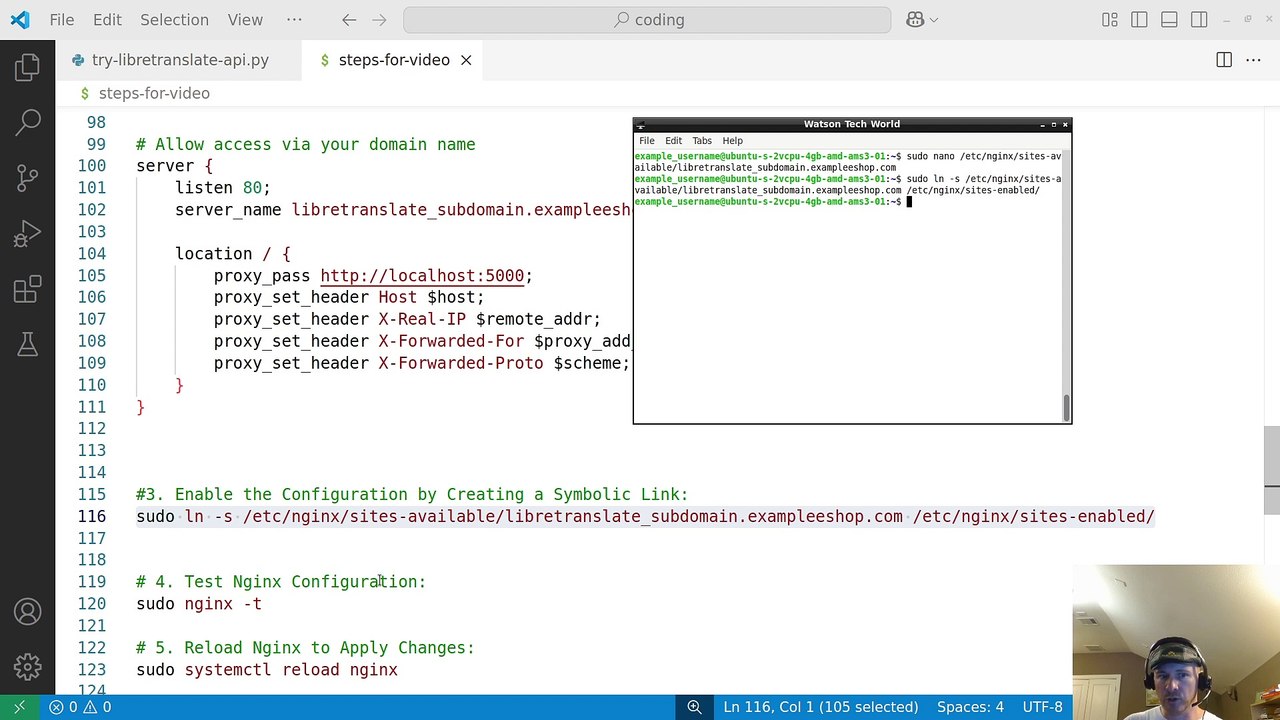Click the coding search command bar
The height and width of the screenshot is (720, 1280).
(647, 20)
